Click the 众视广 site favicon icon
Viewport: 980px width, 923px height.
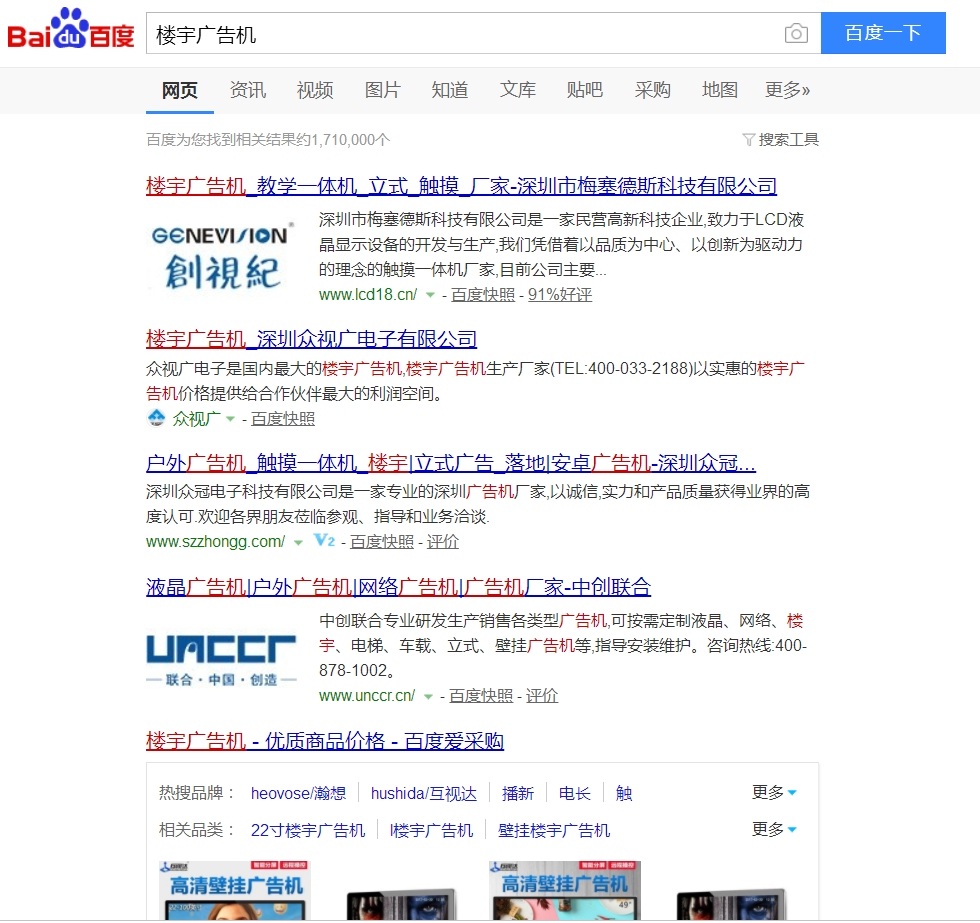[156, 417]
